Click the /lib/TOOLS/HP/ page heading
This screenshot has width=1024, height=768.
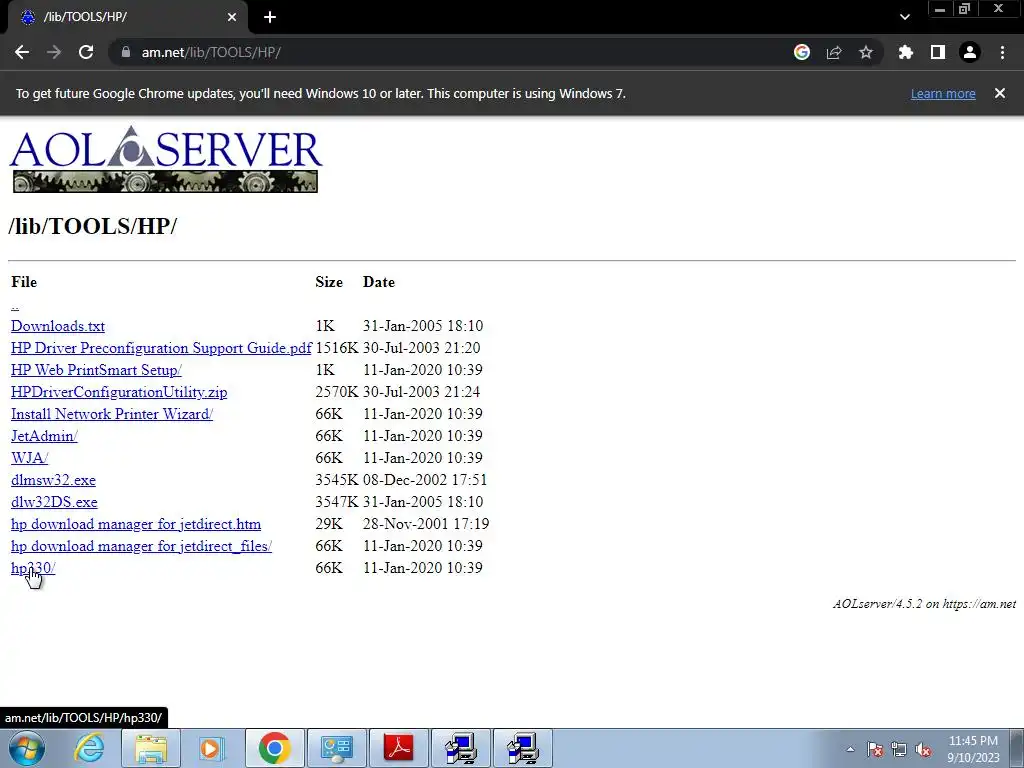(93, 226)
